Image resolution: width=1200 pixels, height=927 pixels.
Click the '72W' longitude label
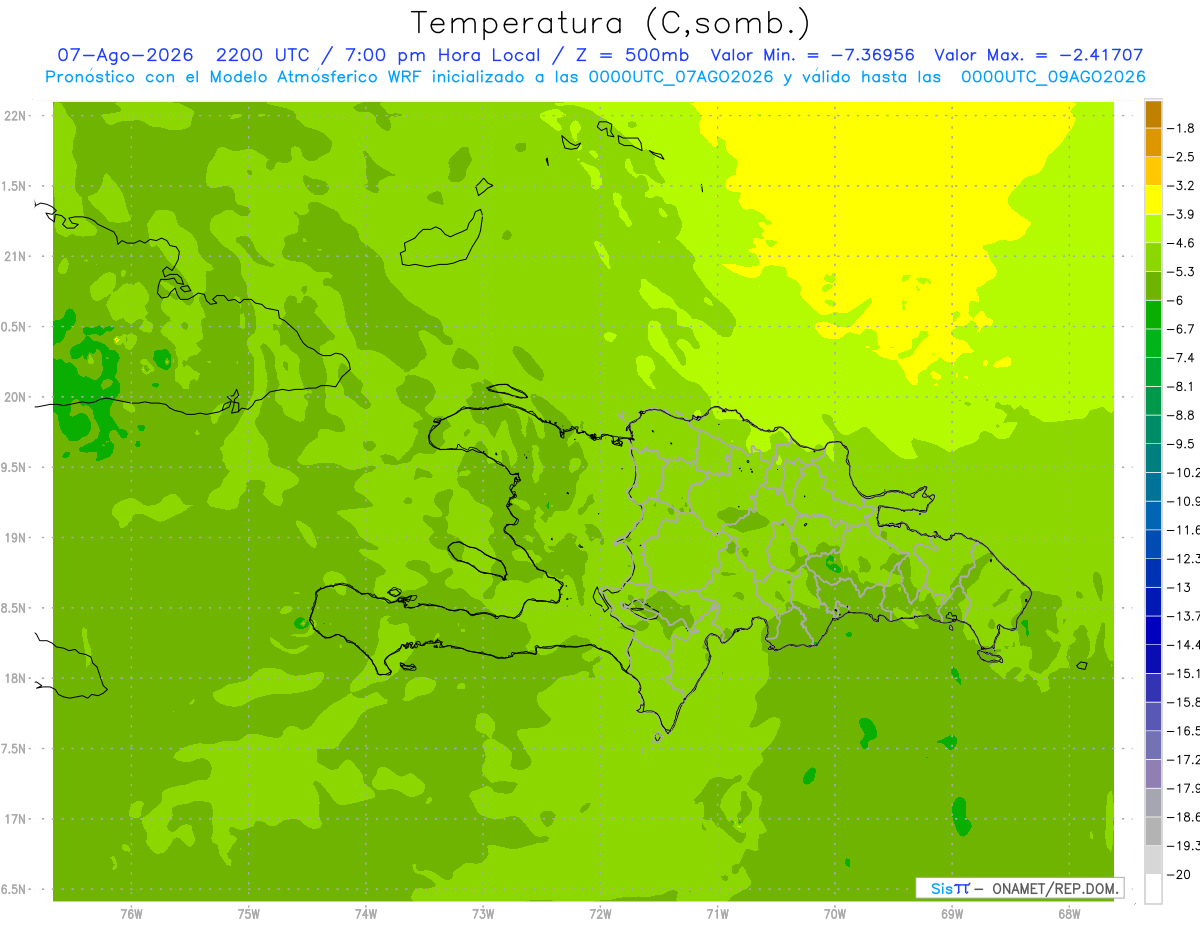[x=600, y=913]
